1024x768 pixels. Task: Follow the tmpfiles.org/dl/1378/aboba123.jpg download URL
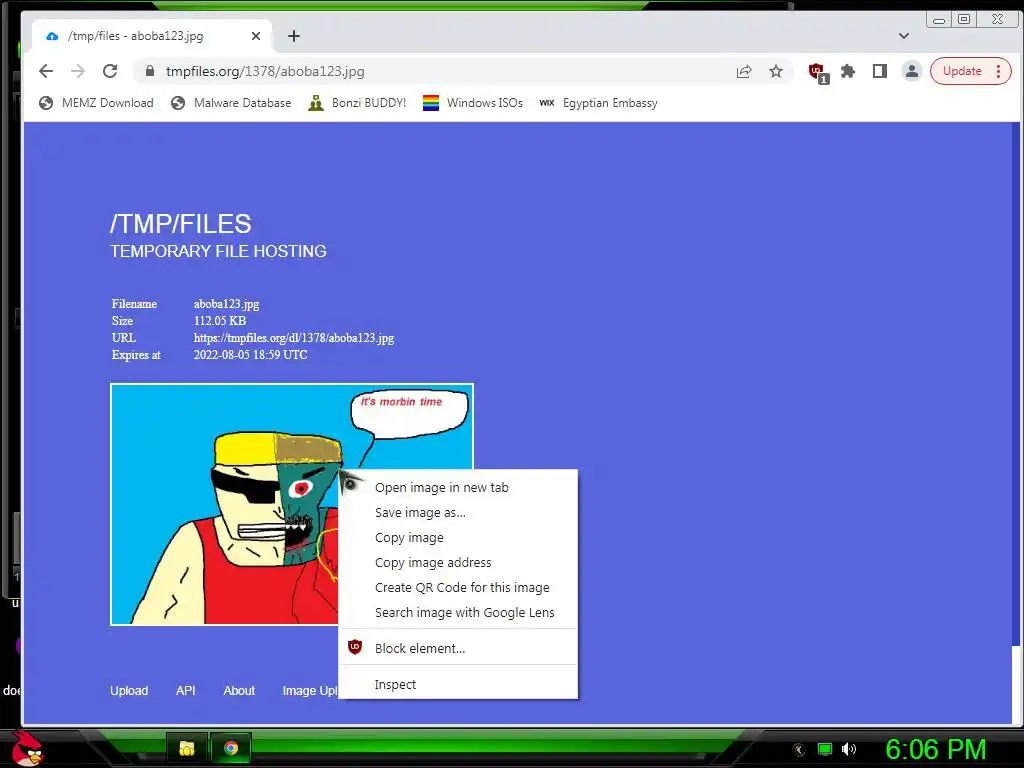tap(294, 338)
